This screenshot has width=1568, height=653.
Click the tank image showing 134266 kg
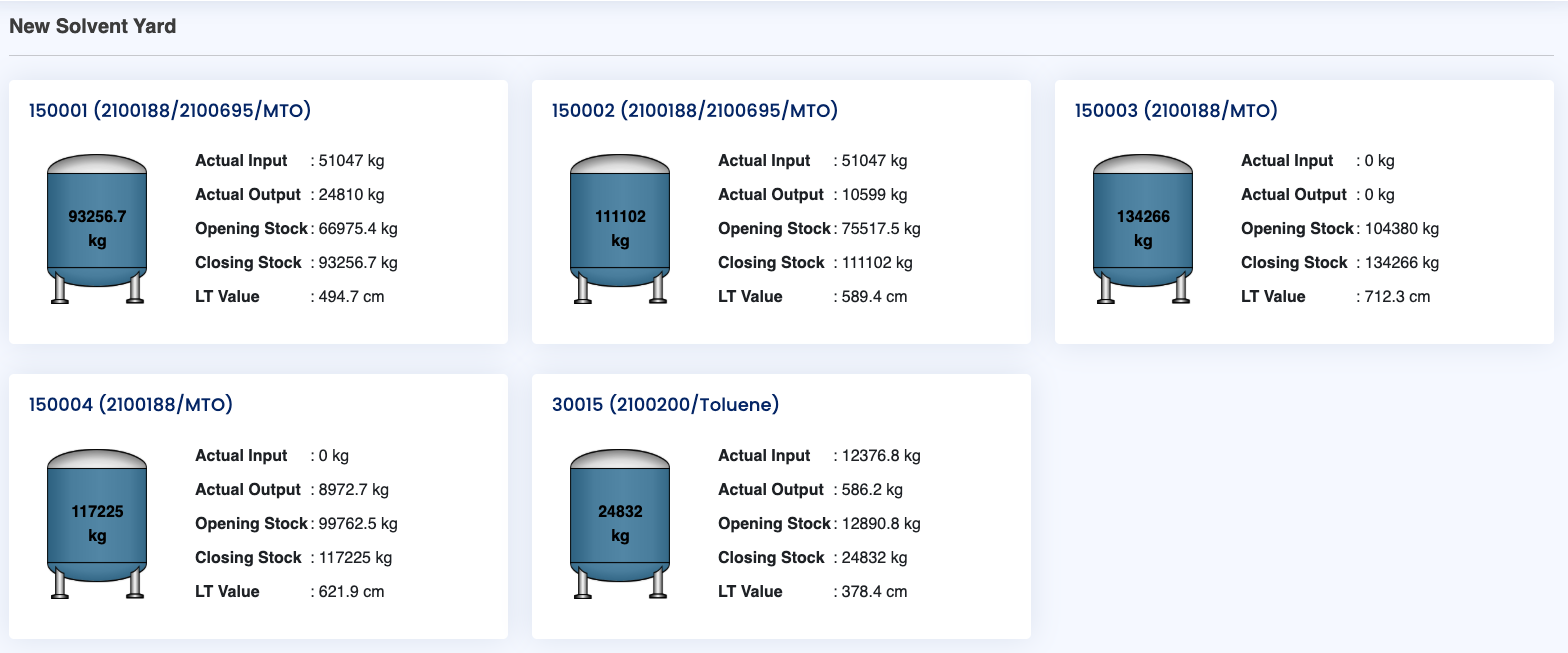tap(1143, 229)
